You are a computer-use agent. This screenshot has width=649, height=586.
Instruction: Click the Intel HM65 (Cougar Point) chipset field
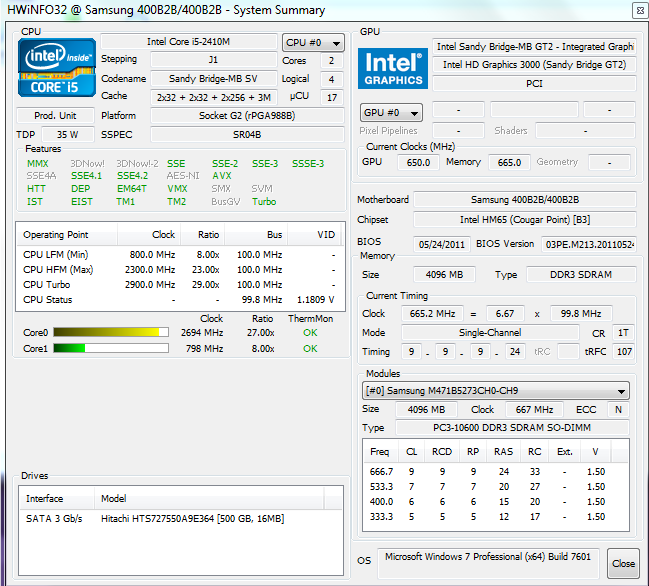[525, 219]
